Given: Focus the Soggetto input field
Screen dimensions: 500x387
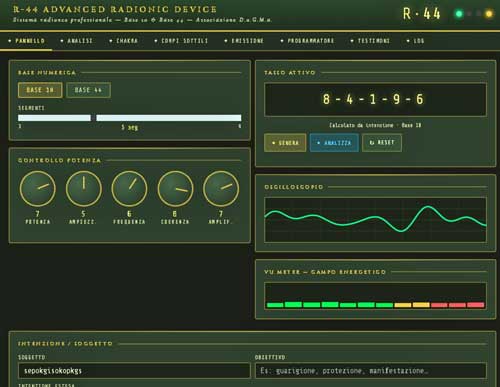Looking at the screenshot, I should click(x=134, y=371).
